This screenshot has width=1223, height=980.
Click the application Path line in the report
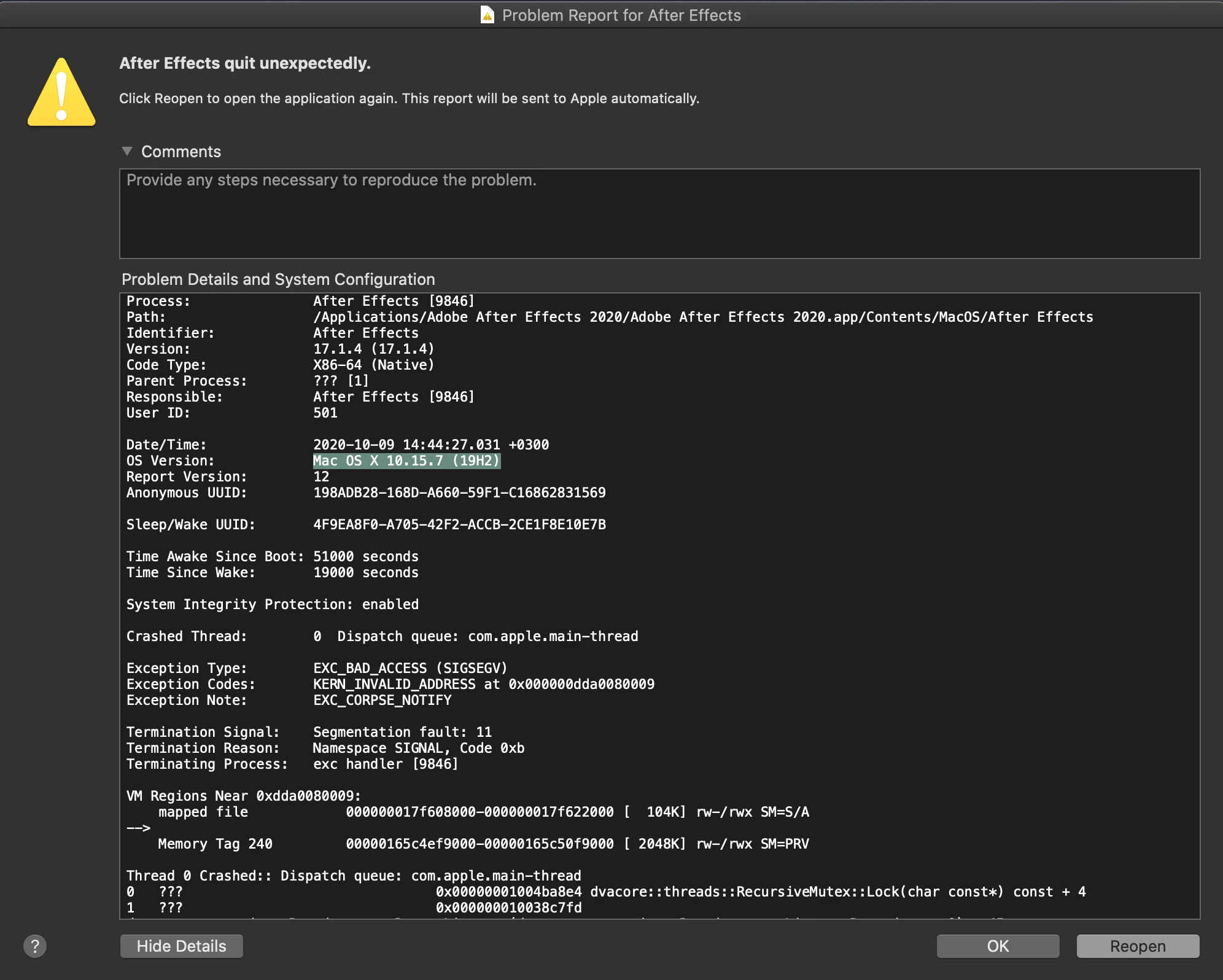(702, 317)
